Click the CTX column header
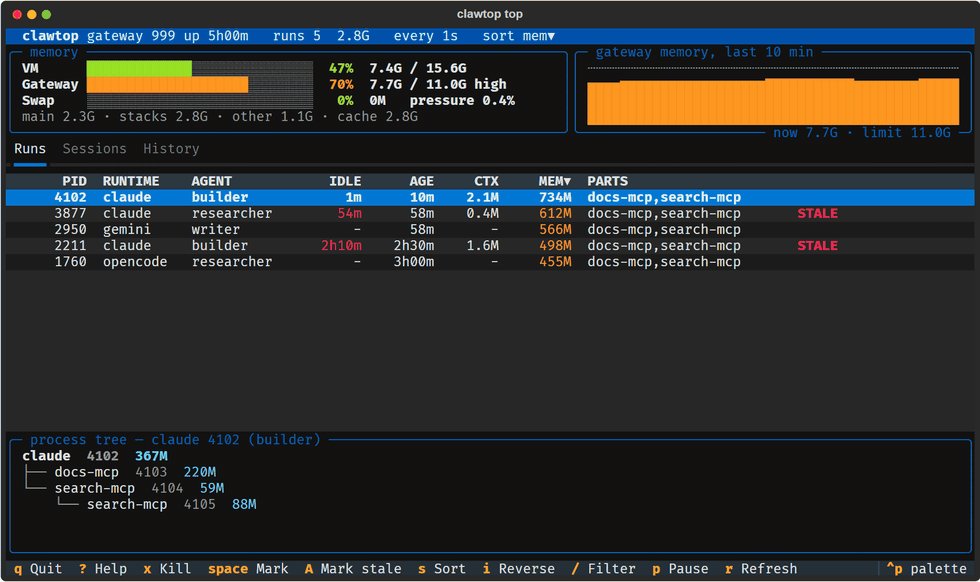The image size is (980, 582). pyautogui.click(x=486, y=181)
